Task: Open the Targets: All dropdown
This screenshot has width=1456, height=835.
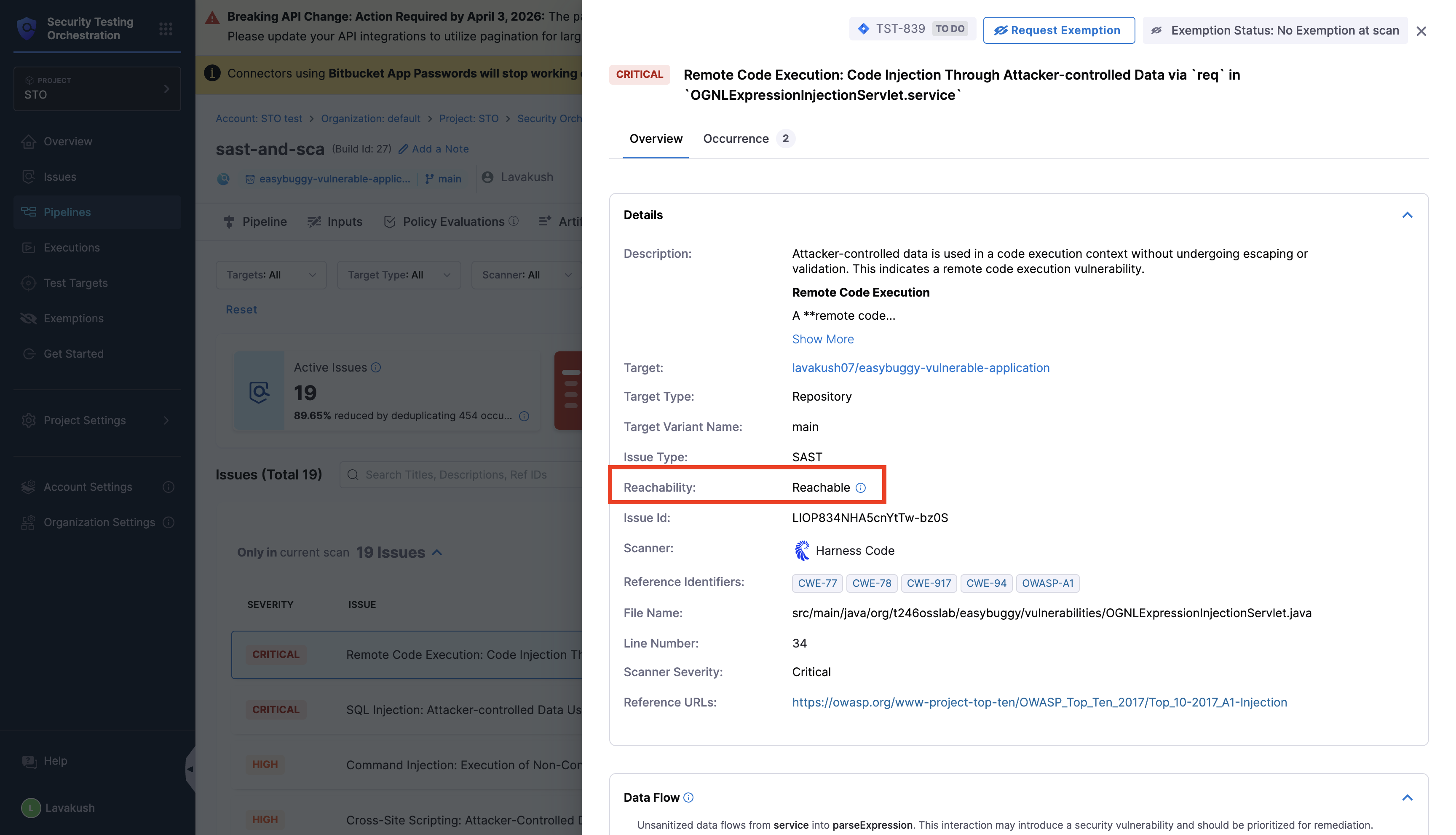Action: pos(270,275)
